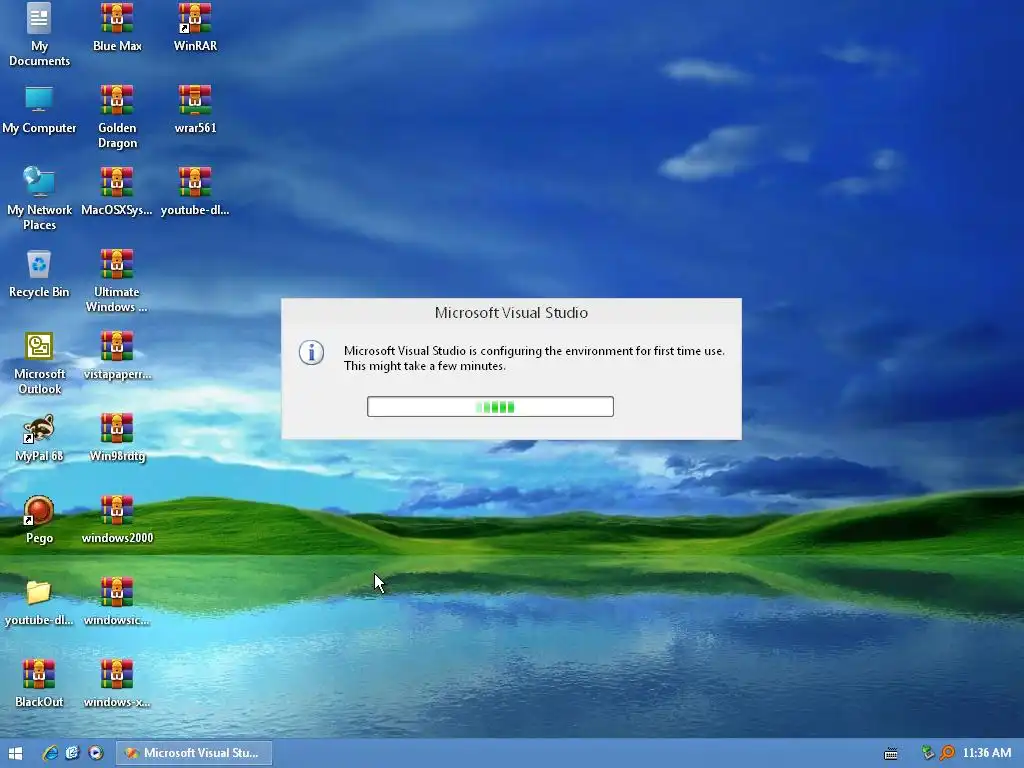Click the information icon in Visual Studio dialog

pyautogui.click(x=312, y=353)
